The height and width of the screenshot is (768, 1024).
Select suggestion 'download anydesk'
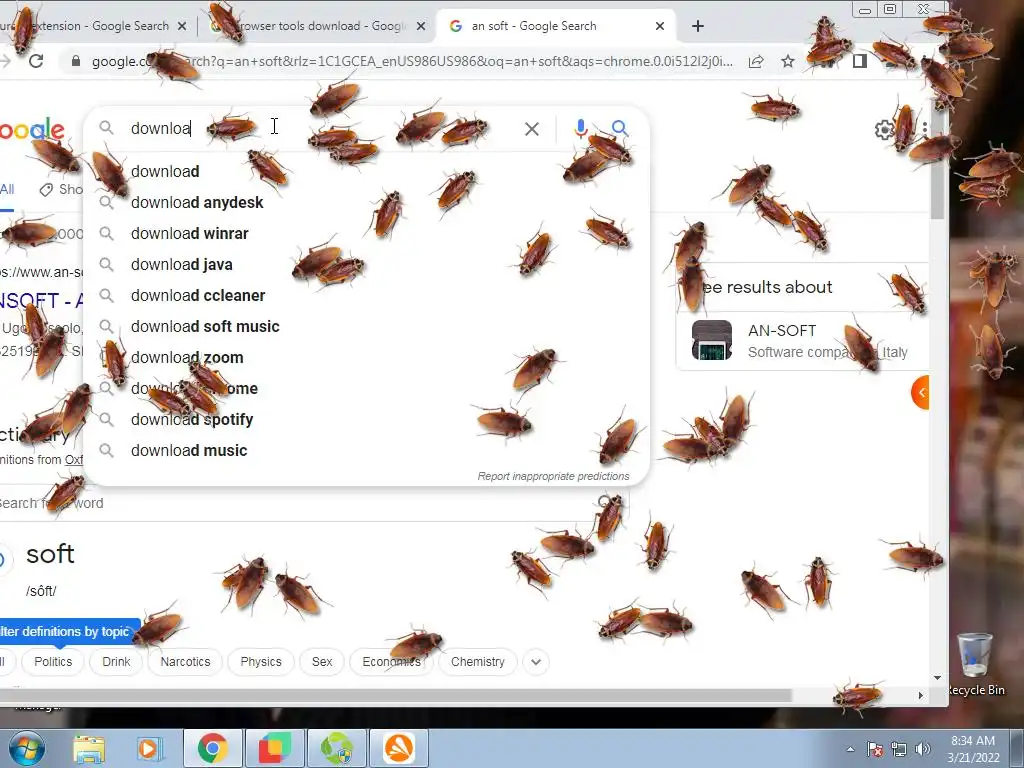point(366,202)
